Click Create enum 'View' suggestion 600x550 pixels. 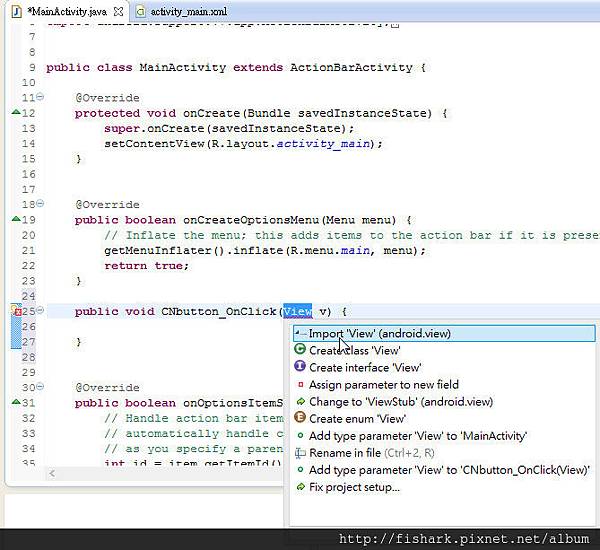click(x=357, y=419)
